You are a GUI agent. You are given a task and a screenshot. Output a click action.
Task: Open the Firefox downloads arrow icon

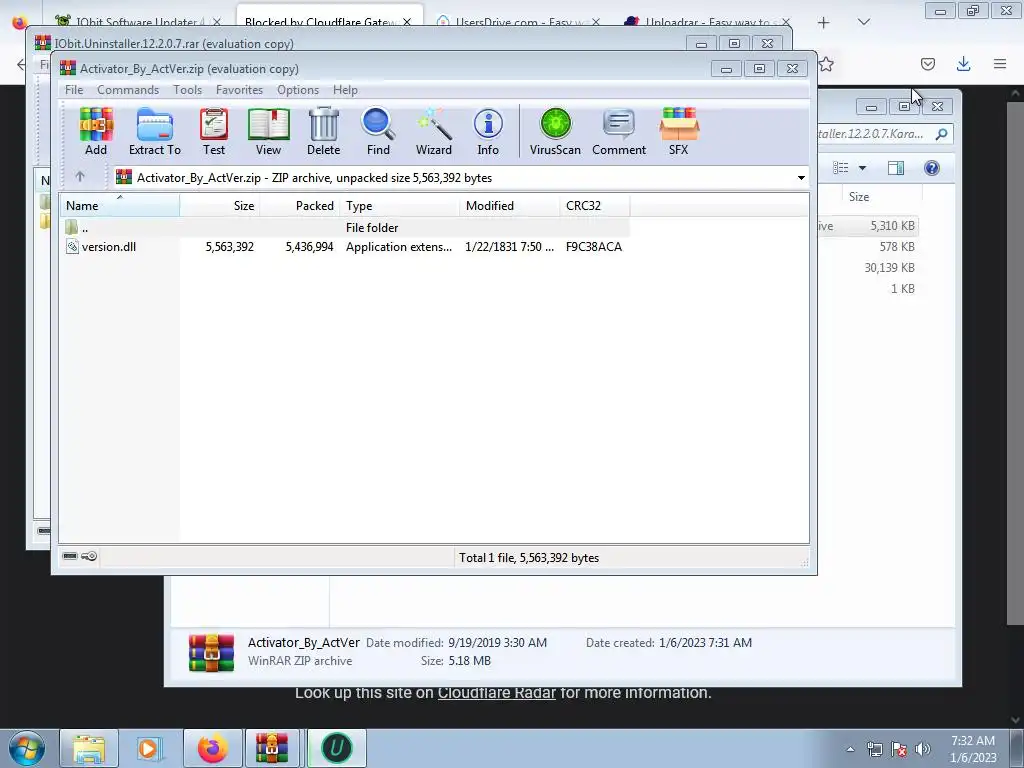point(963,63)
